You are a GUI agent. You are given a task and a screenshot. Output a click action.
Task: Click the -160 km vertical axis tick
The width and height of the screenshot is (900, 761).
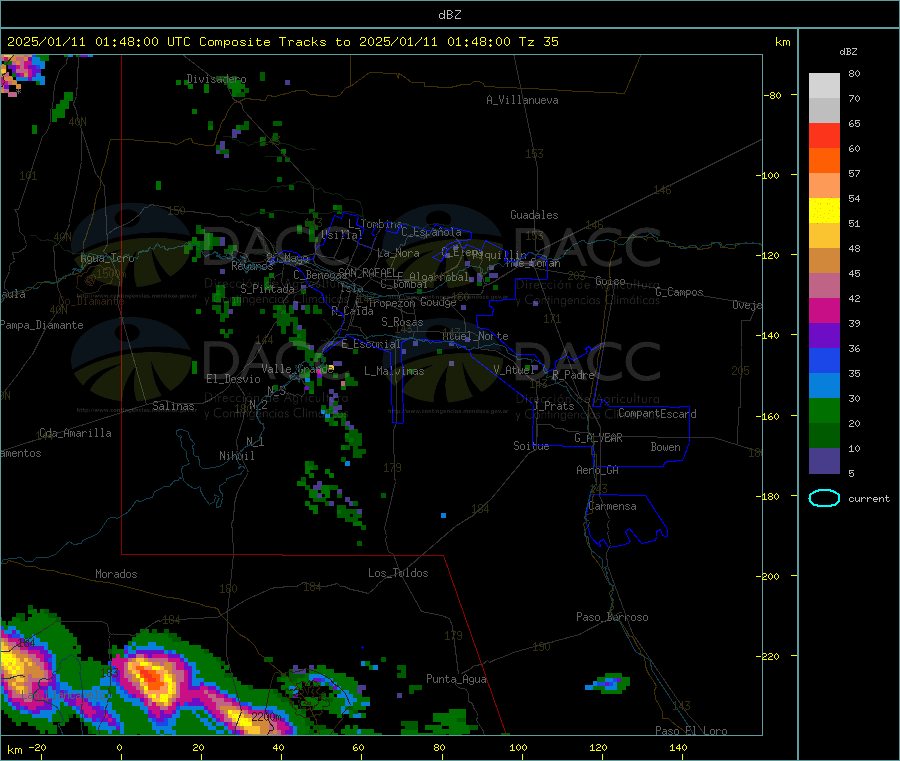(x=769, y=416)
